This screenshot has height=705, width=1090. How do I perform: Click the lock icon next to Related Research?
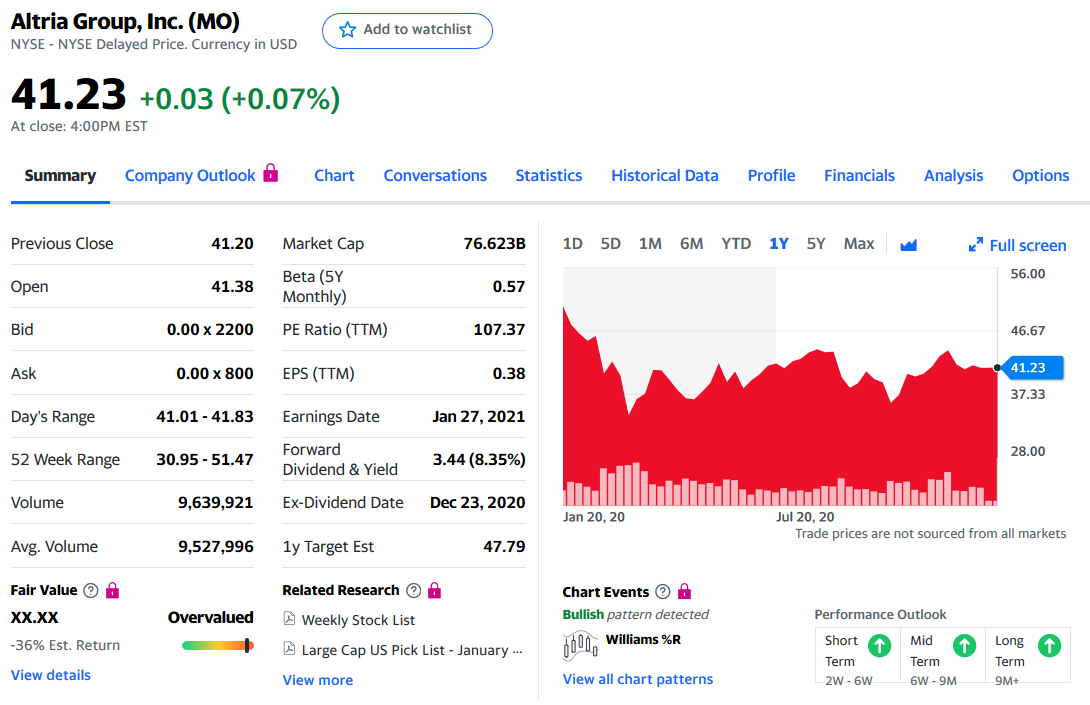click(x=434, y=590)
